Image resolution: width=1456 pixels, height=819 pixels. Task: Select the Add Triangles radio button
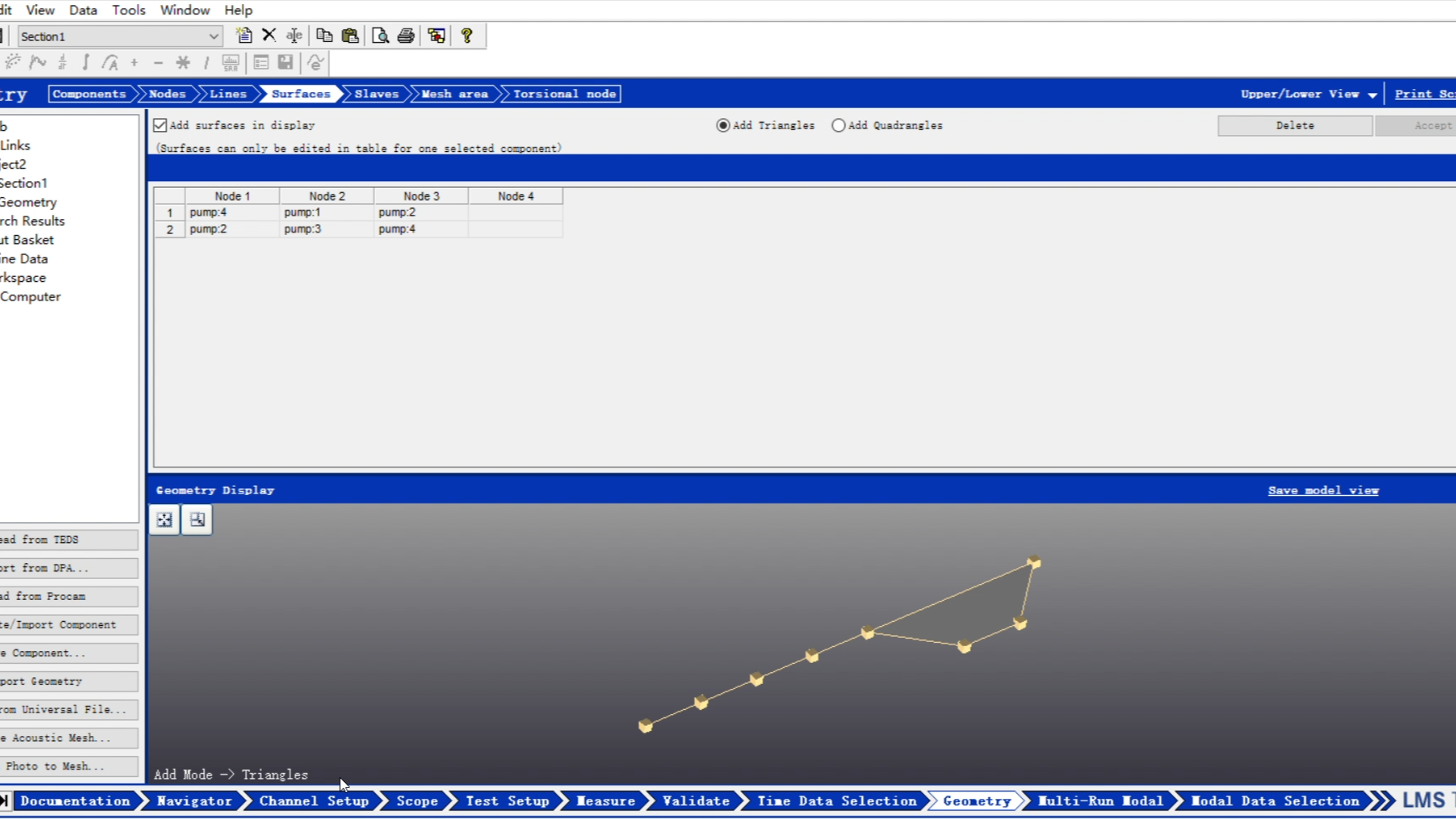[723, 125]
